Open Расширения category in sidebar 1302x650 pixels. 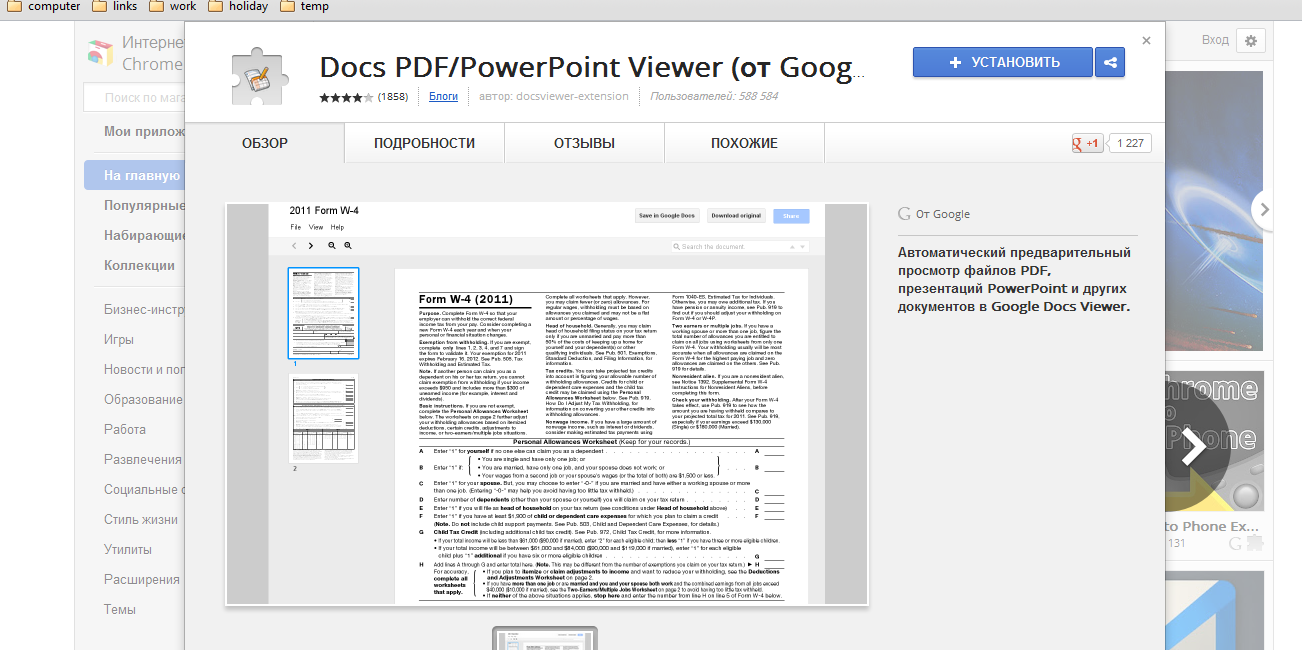pyautogui.click(x=142, y=579)
